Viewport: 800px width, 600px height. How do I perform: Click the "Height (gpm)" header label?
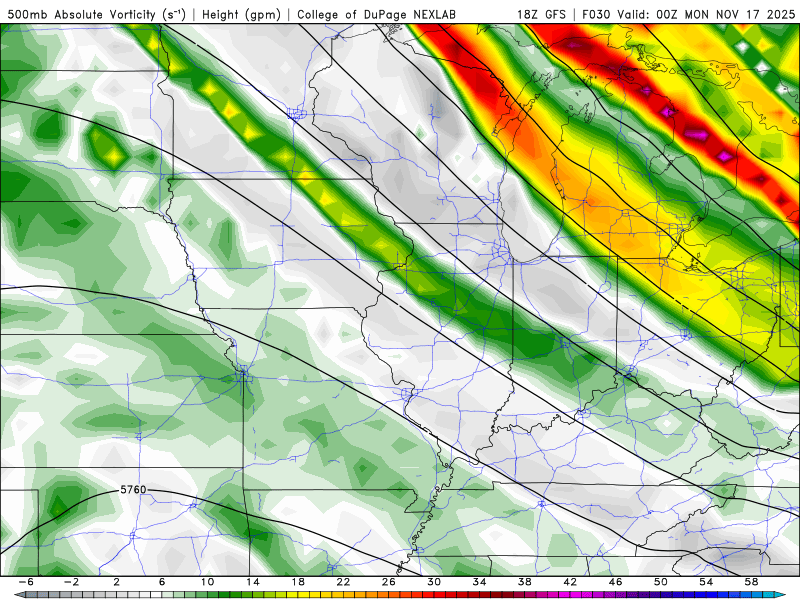click(x=241, y=14)
